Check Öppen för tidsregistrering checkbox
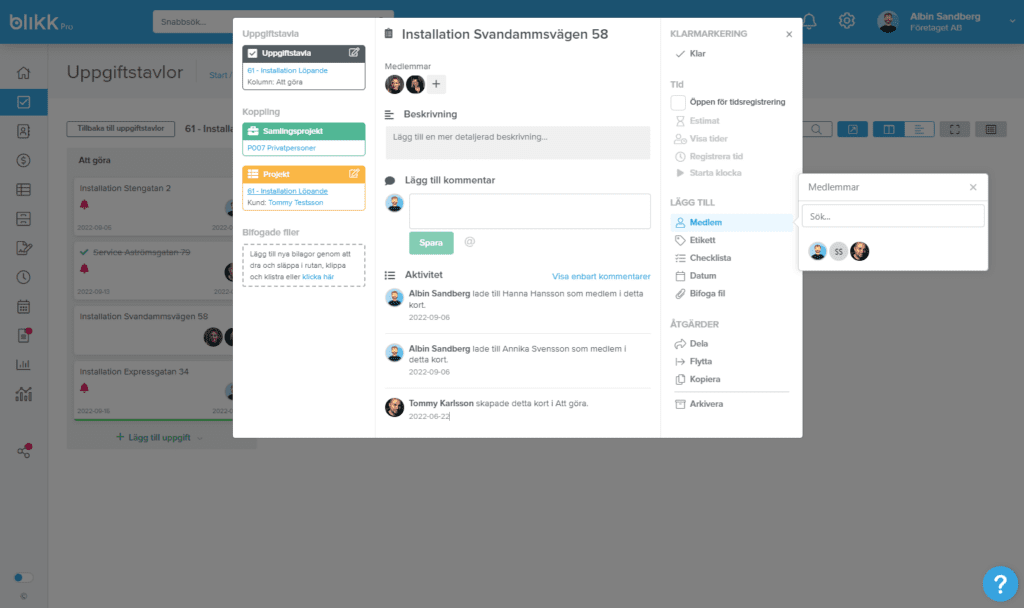This screenshot has width=1024, height=608. [x=678, y=103]
